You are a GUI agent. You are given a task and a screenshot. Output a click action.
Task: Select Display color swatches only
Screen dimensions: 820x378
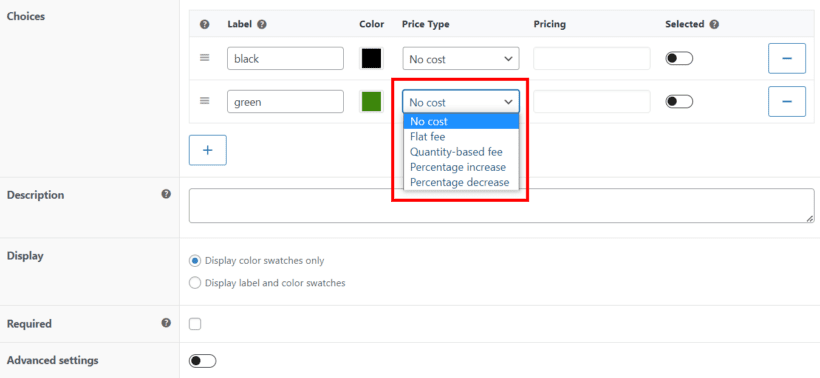(x=195, y=260)
